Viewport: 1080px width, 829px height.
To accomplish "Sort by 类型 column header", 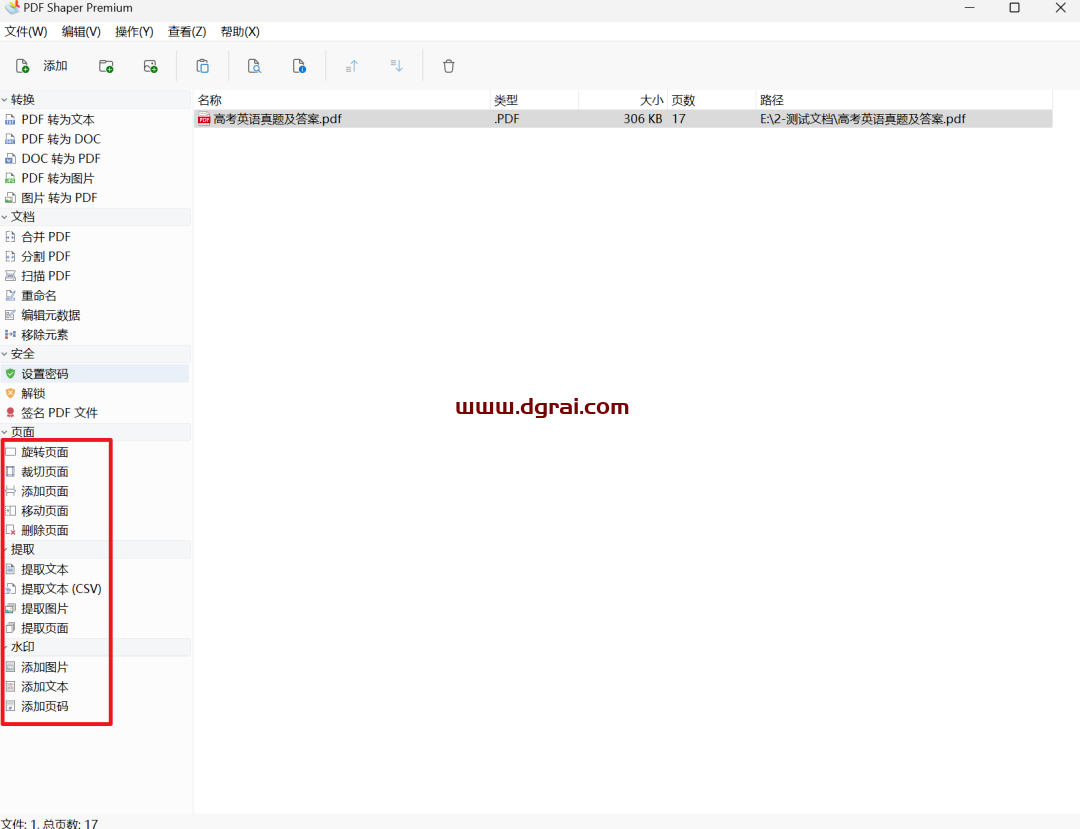I will pos(534,100).
